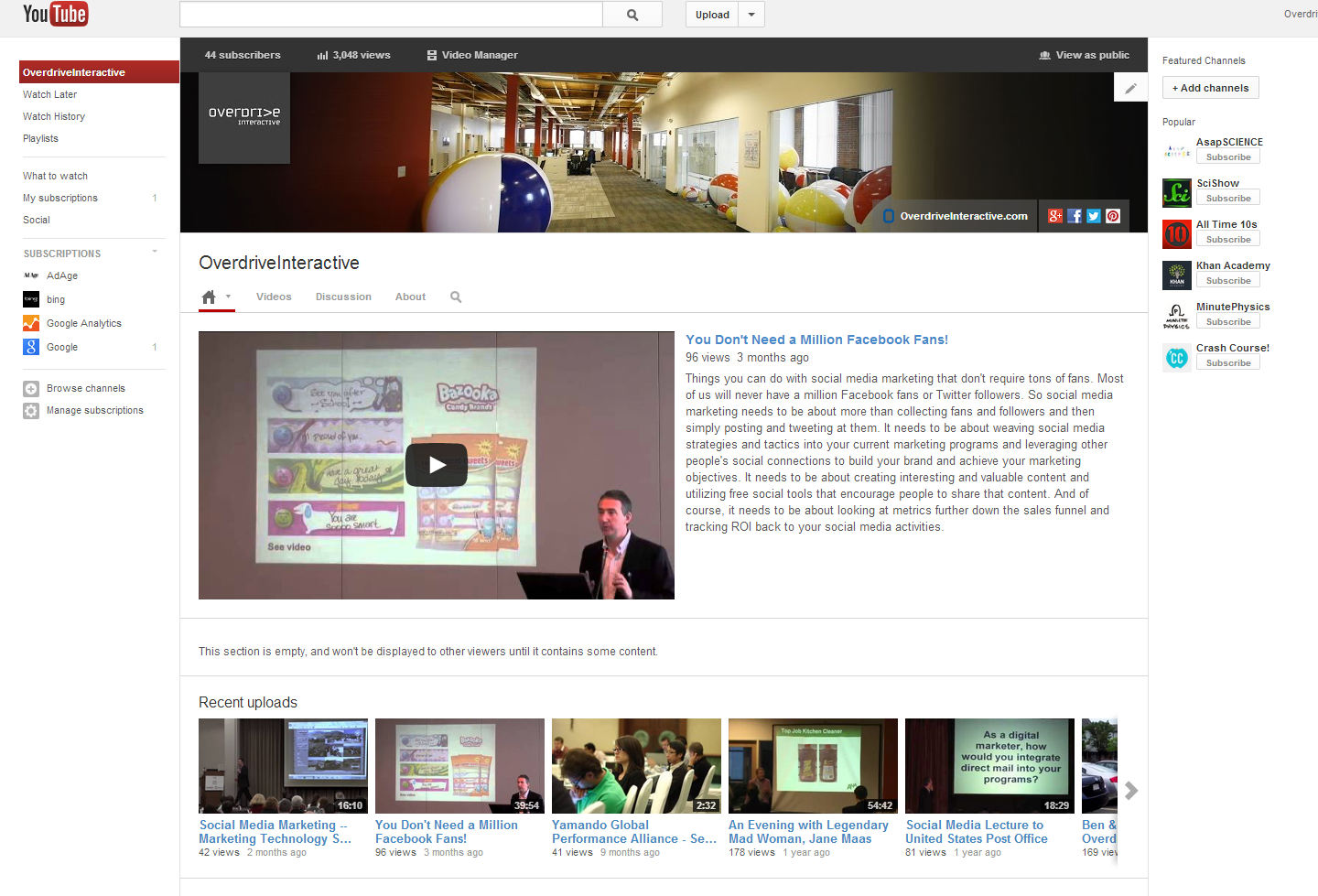Click the bing subscription icon

(31, 299)
